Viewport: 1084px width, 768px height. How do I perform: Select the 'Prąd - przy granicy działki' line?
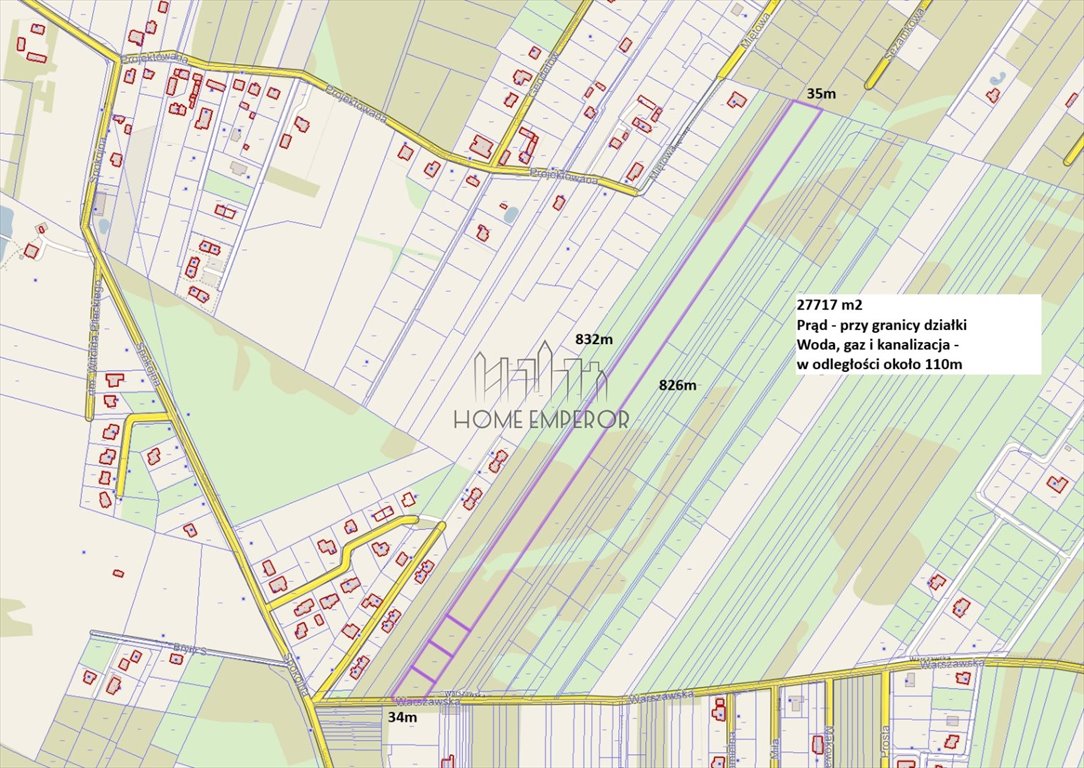point(881,325)
